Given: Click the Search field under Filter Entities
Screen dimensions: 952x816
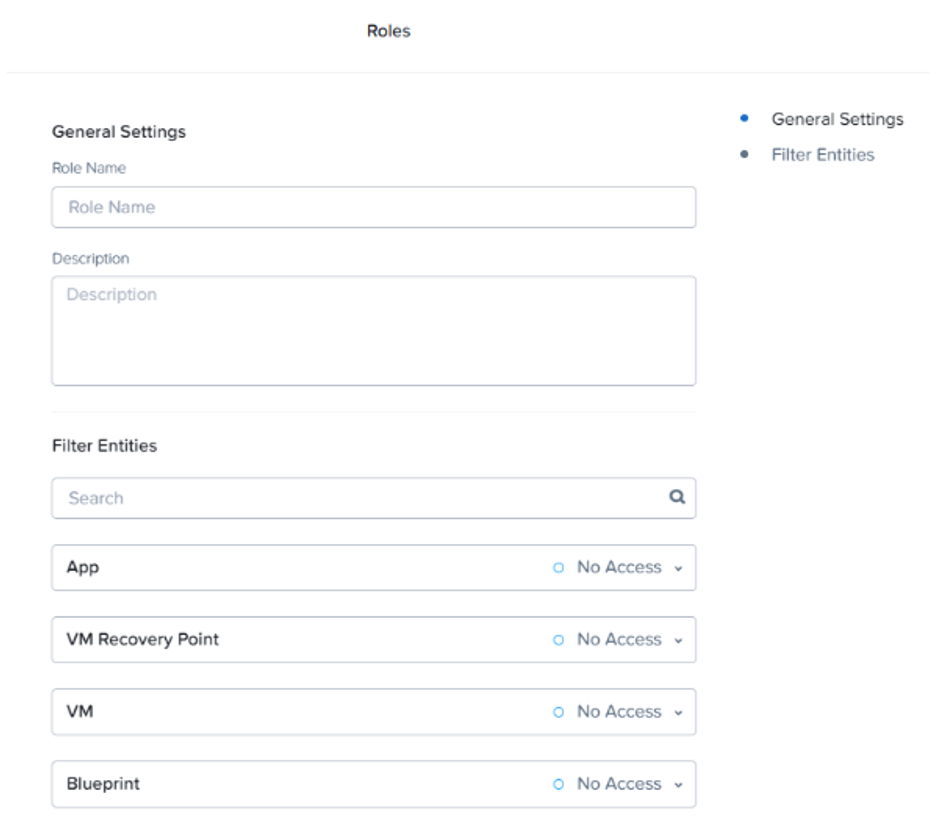Looking at the screenshot, I should [x=360, y=498].
